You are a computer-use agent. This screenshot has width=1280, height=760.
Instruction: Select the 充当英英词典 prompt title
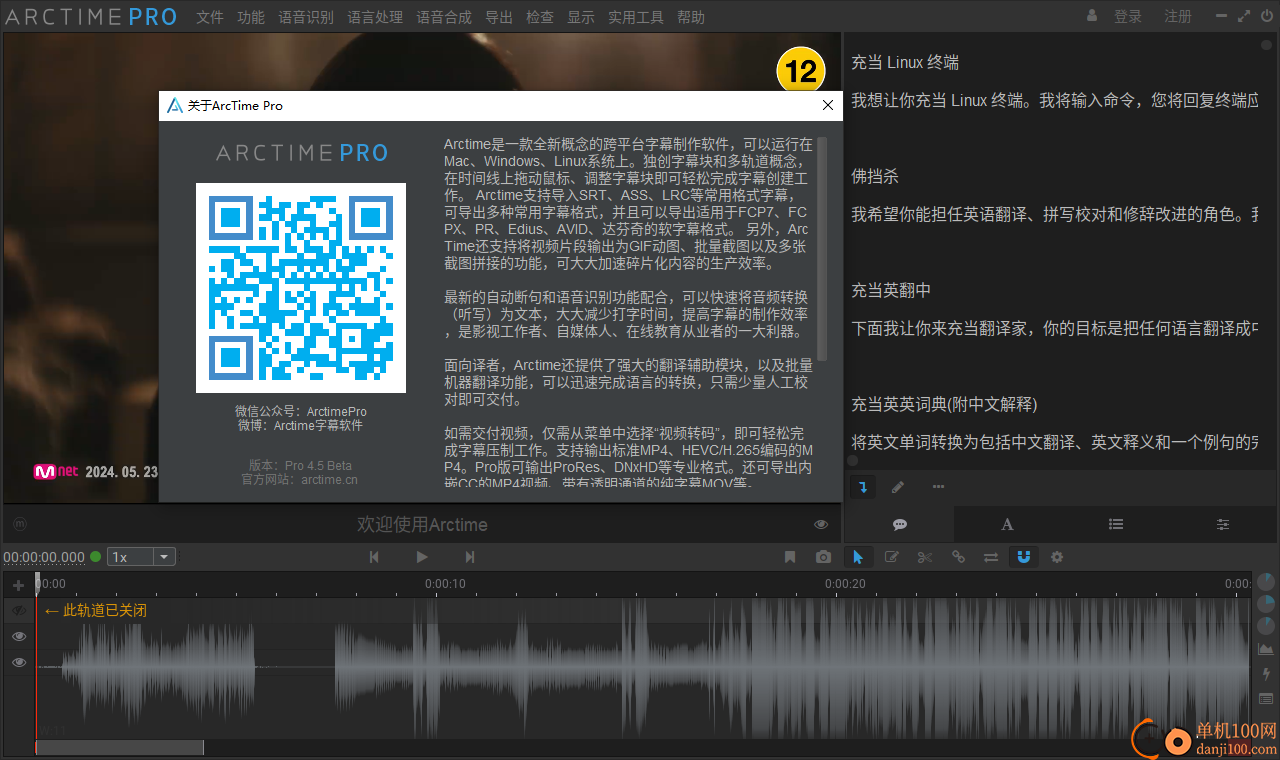pos(944,404)
